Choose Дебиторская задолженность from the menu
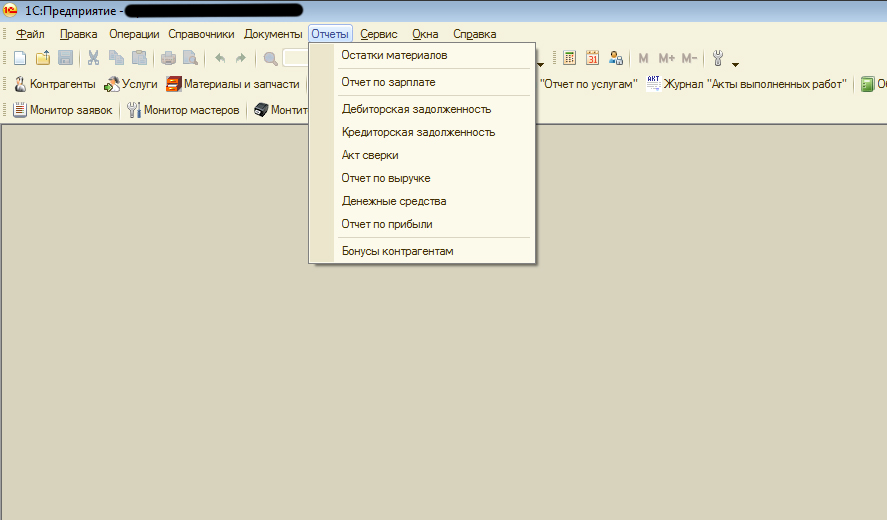The height and width of the screenshot is (520, 887). coord(416,109)
